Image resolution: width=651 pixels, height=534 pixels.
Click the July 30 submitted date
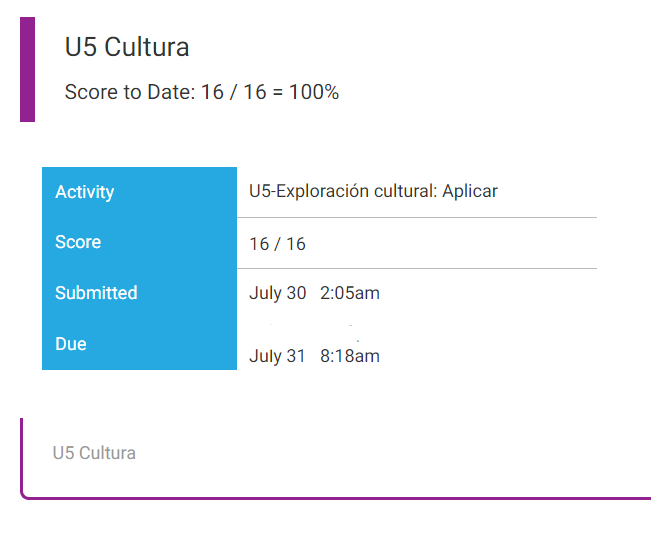(x=277, y=293)
